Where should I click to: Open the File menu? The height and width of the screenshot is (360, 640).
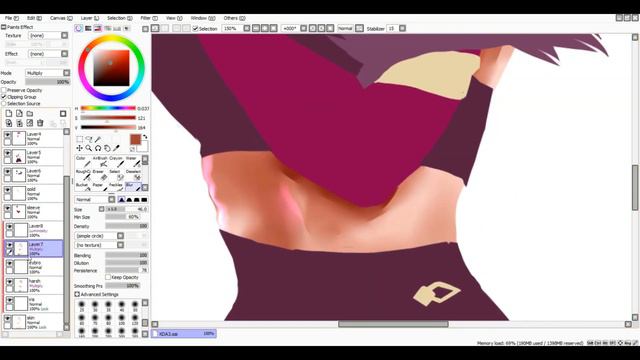click(x=11, y=18)
